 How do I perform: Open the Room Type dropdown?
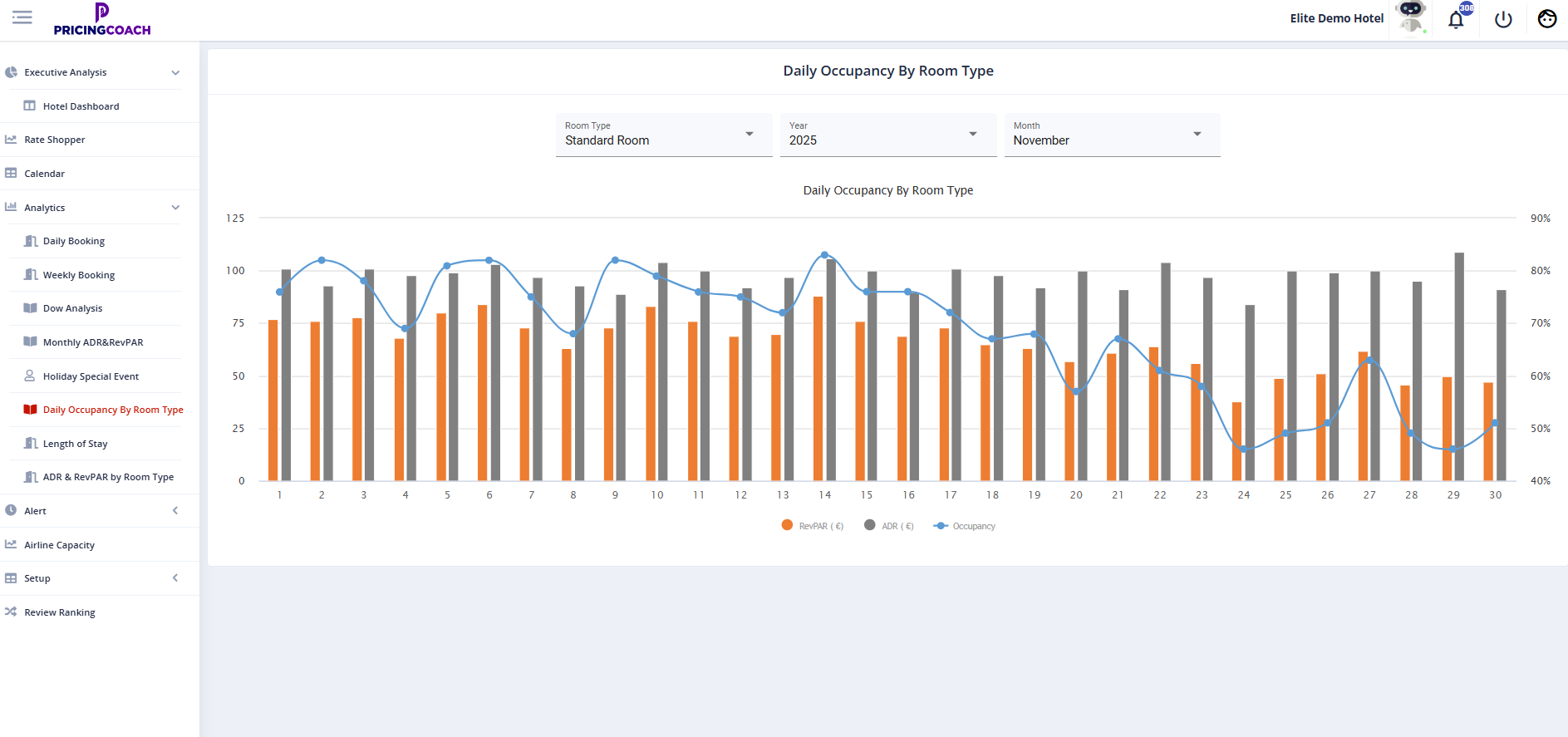[663, 135]
